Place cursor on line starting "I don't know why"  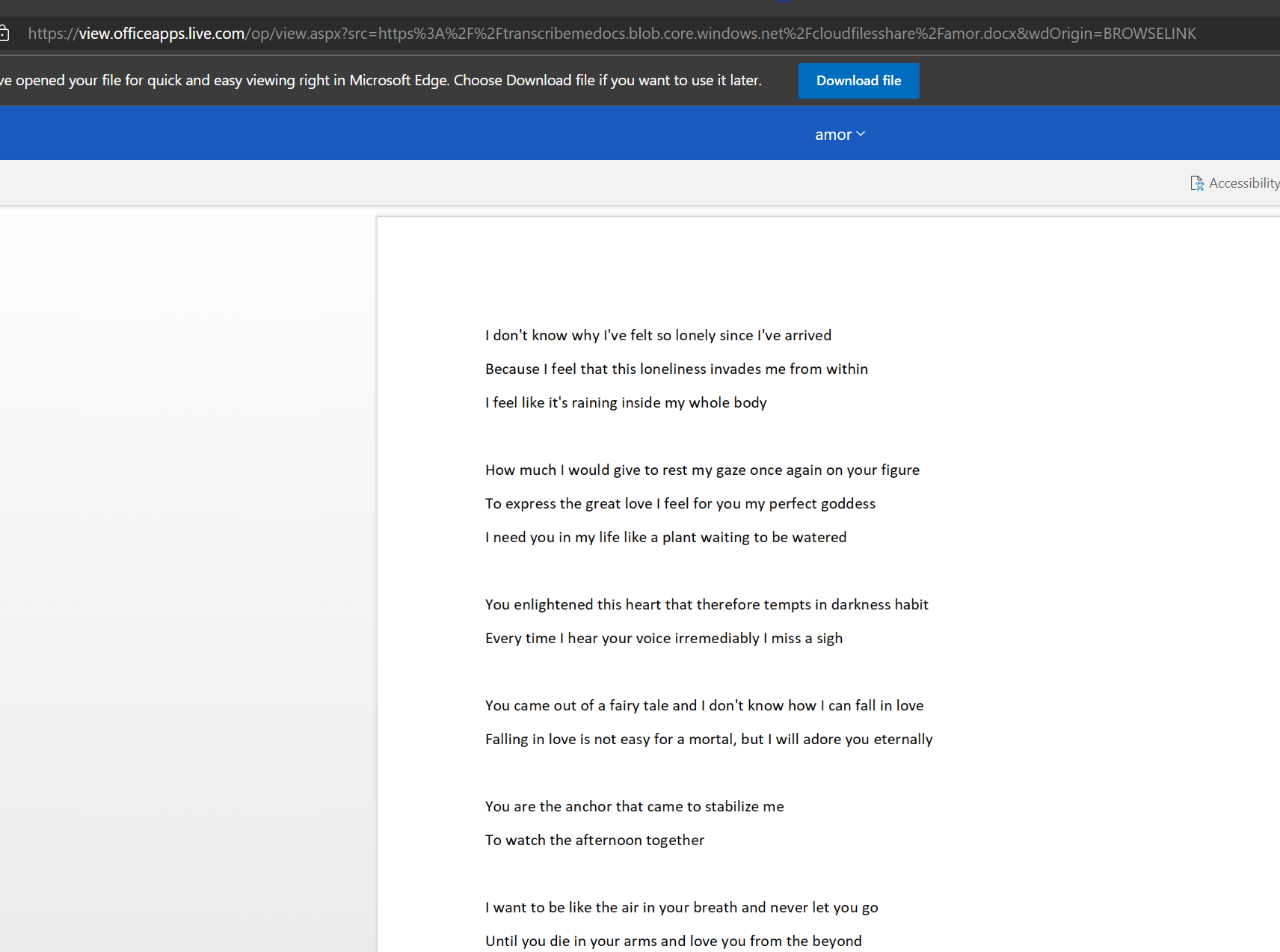pos(657,335)
